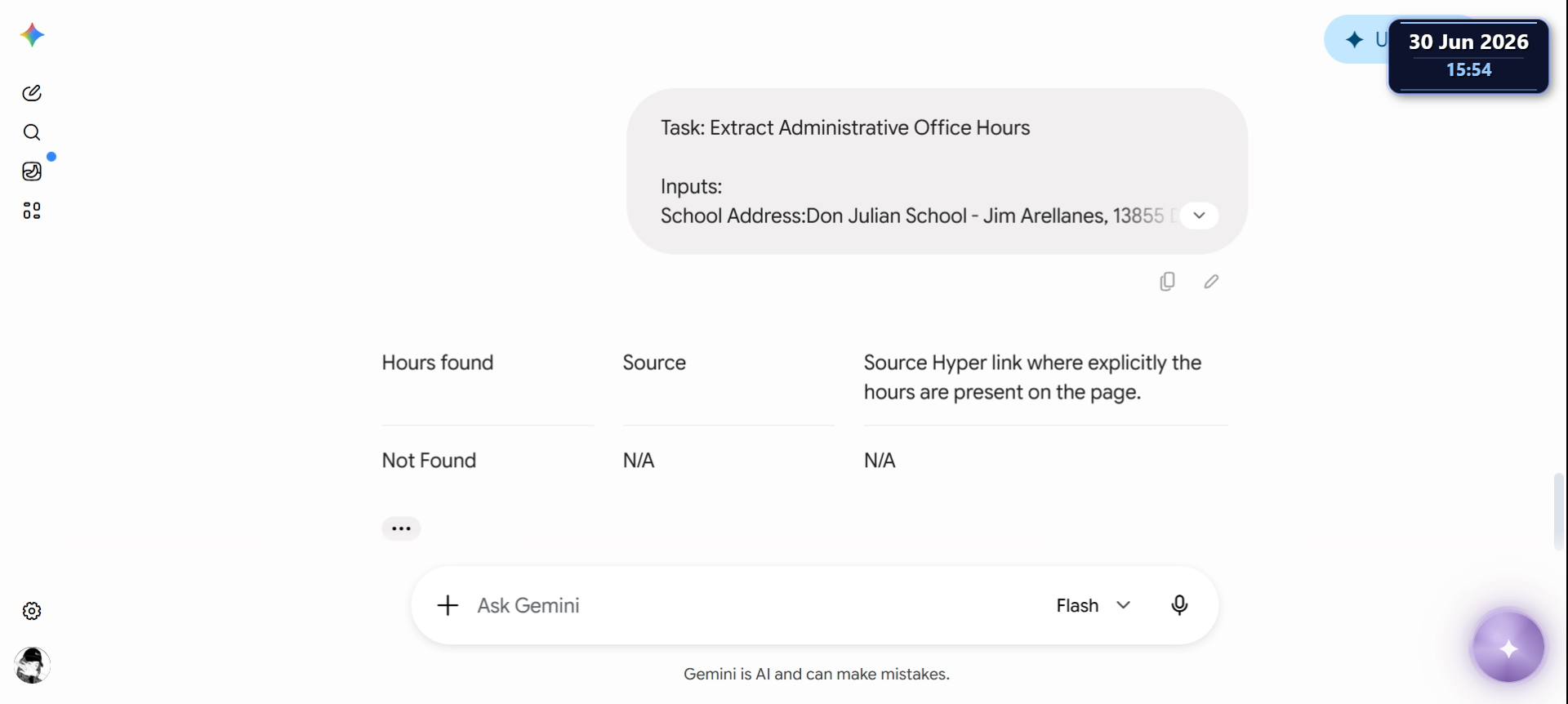Edit the prompt with the pencil icon
Screen dimensions: 1568x704
[1211, 282]
